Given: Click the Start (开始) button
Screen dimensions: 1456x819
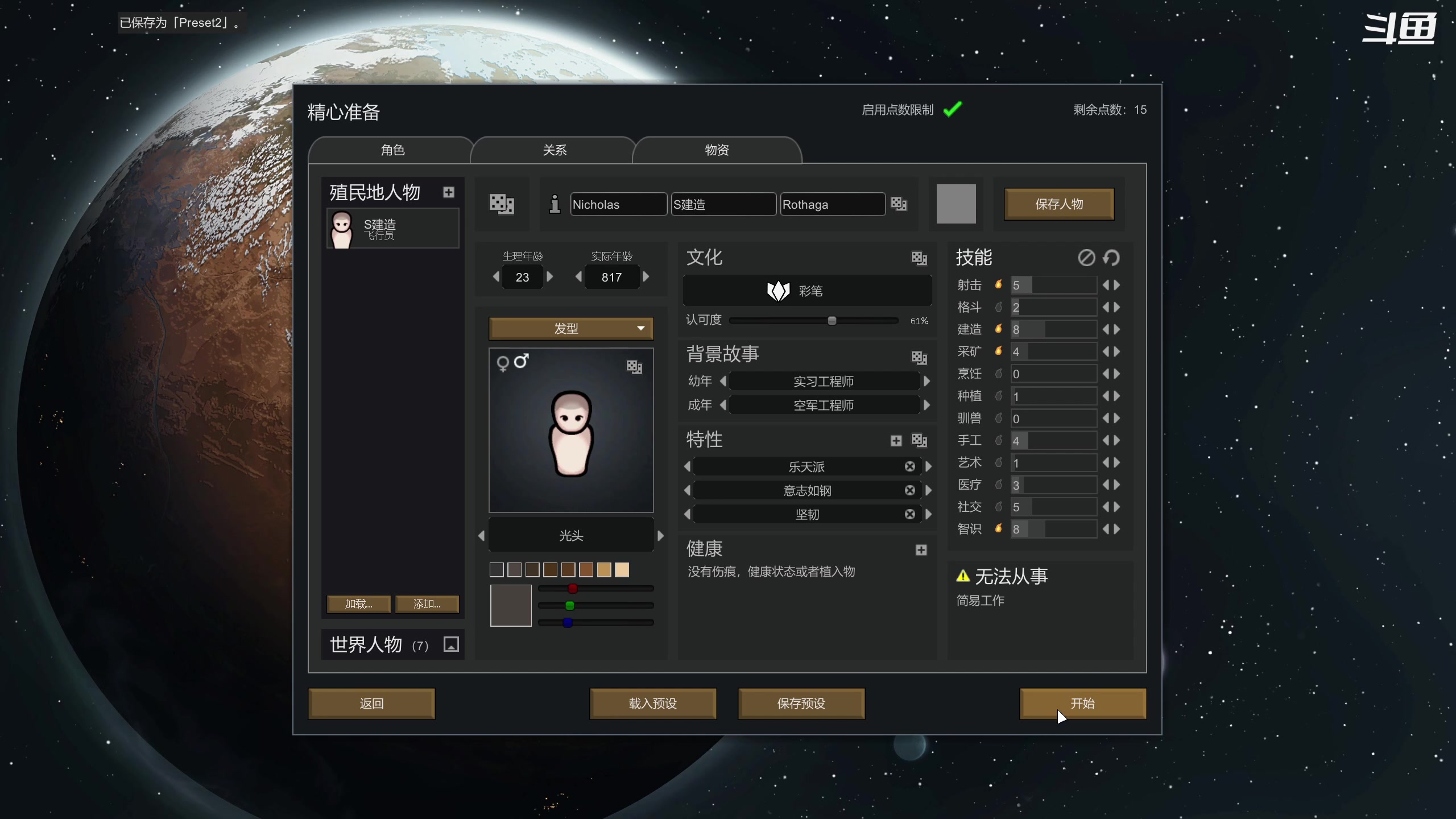Looking at the screenshot, I should pos(1083,704).
